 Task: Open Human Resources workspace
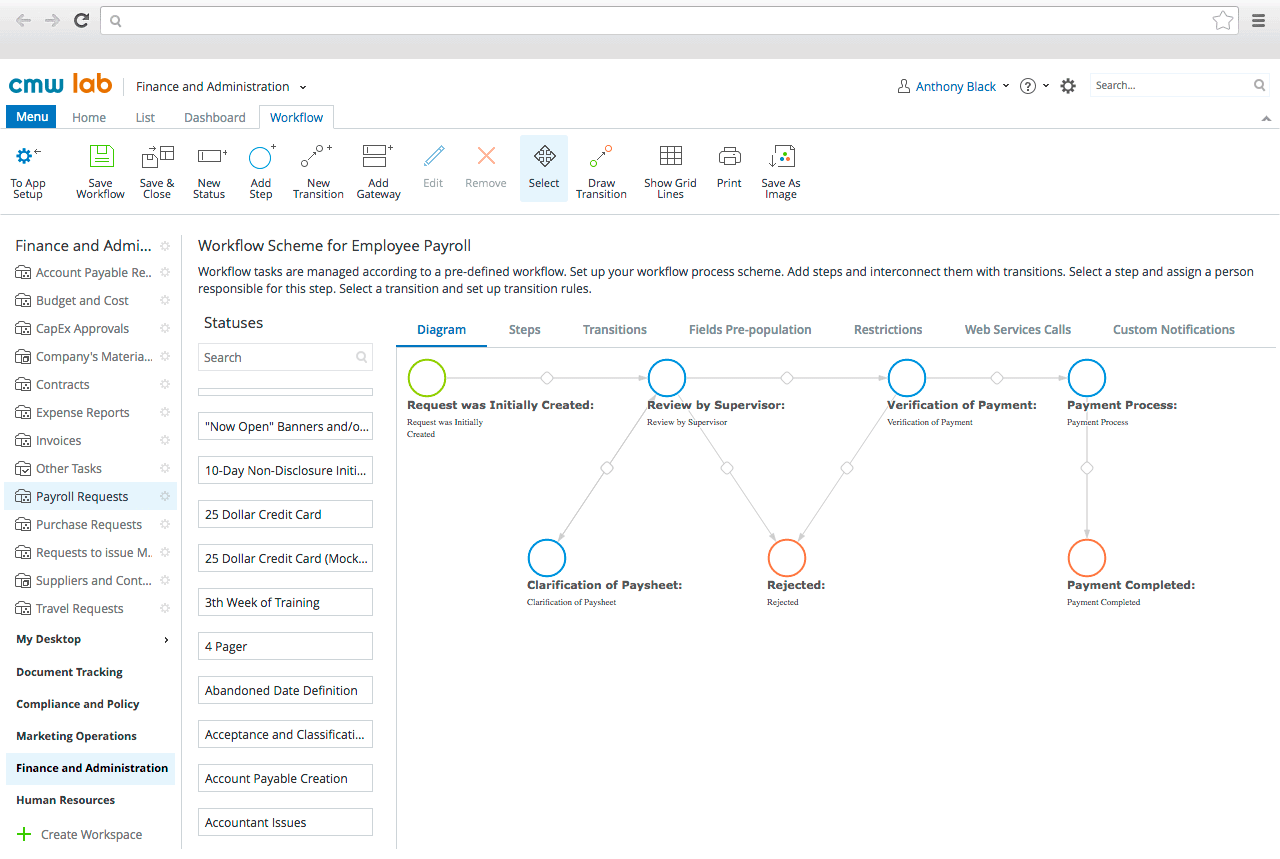65,800
